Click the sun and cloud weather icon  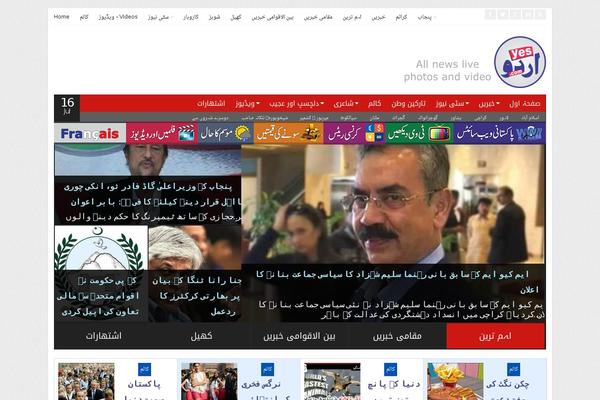coord(243,134)
